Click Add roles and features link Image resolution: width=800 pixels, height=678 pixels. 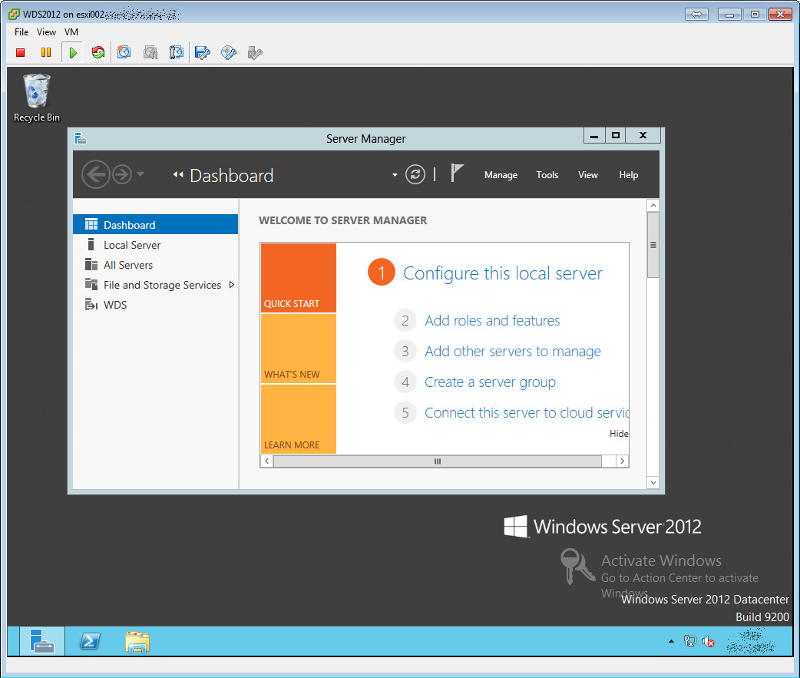tap(492, 320)
